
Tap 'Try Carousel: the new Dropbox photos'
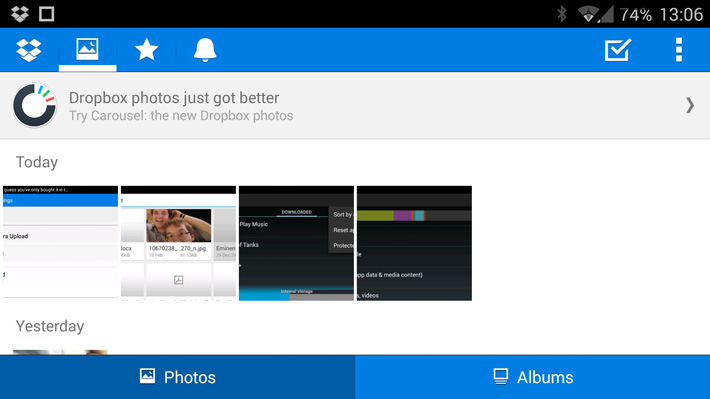pos(181,116)
